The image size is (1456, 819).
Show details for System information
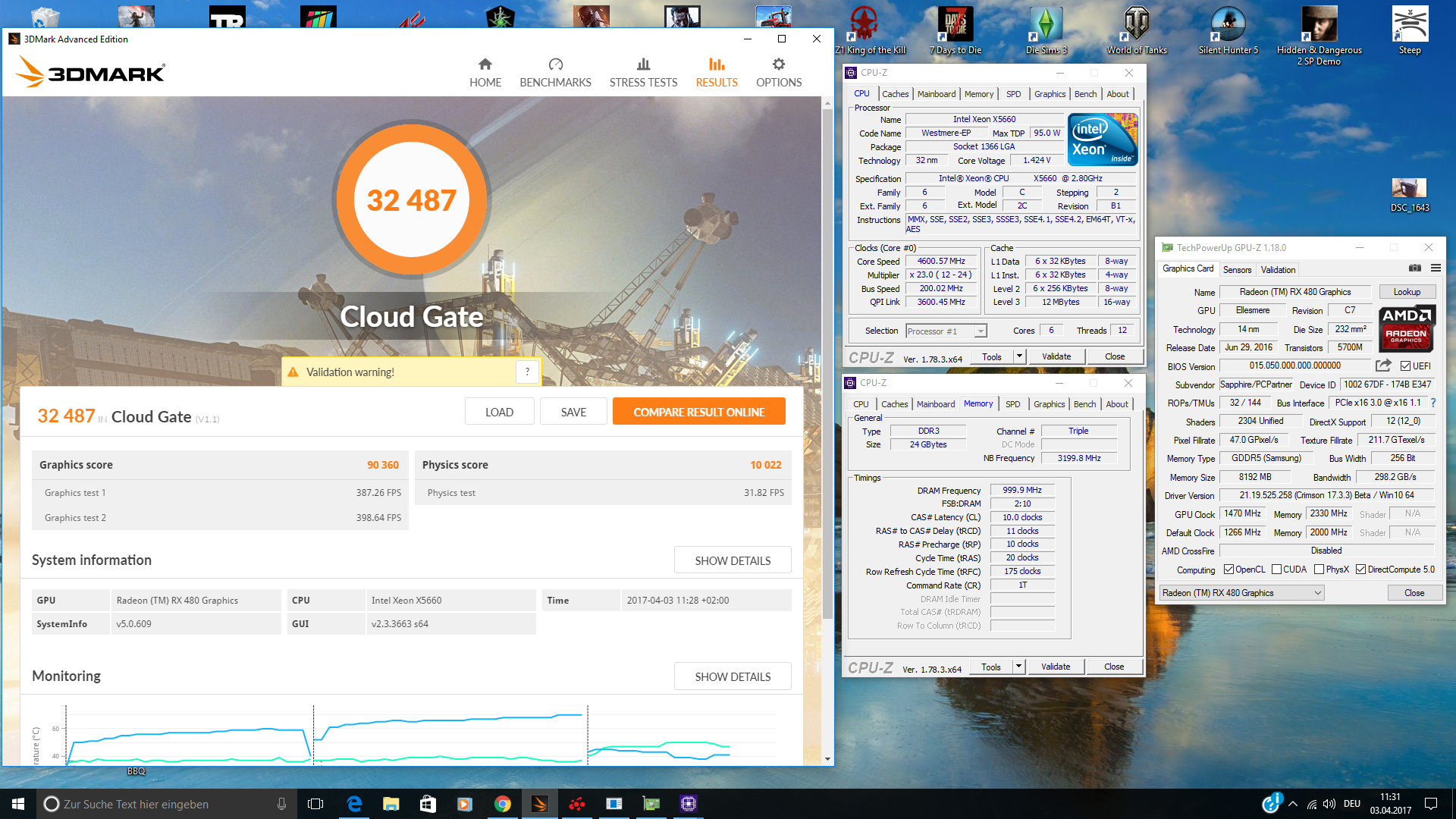click(x=733, y=560)
